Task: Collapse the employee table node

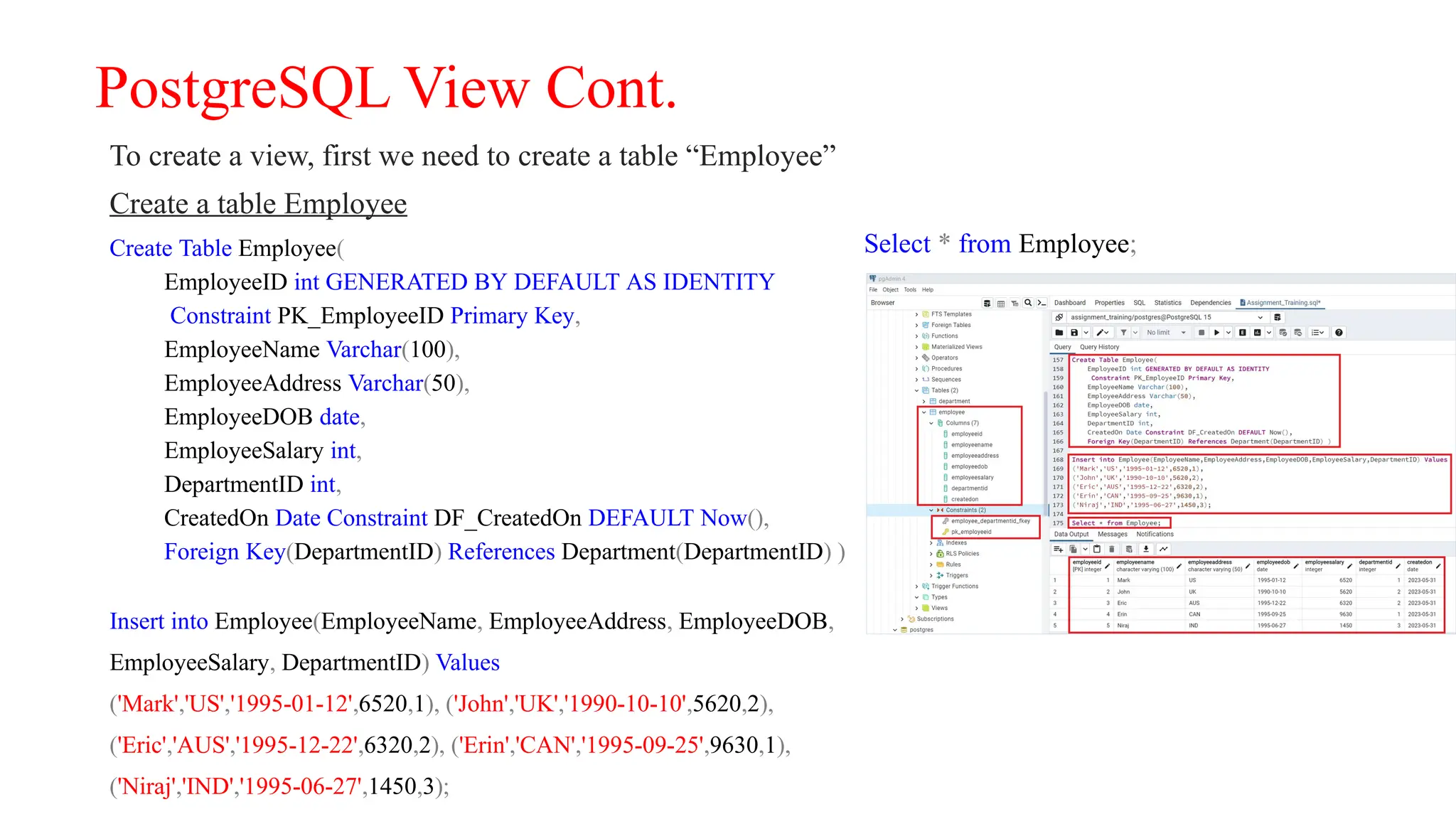Action: pyautogui.click(x=924, y=412)
